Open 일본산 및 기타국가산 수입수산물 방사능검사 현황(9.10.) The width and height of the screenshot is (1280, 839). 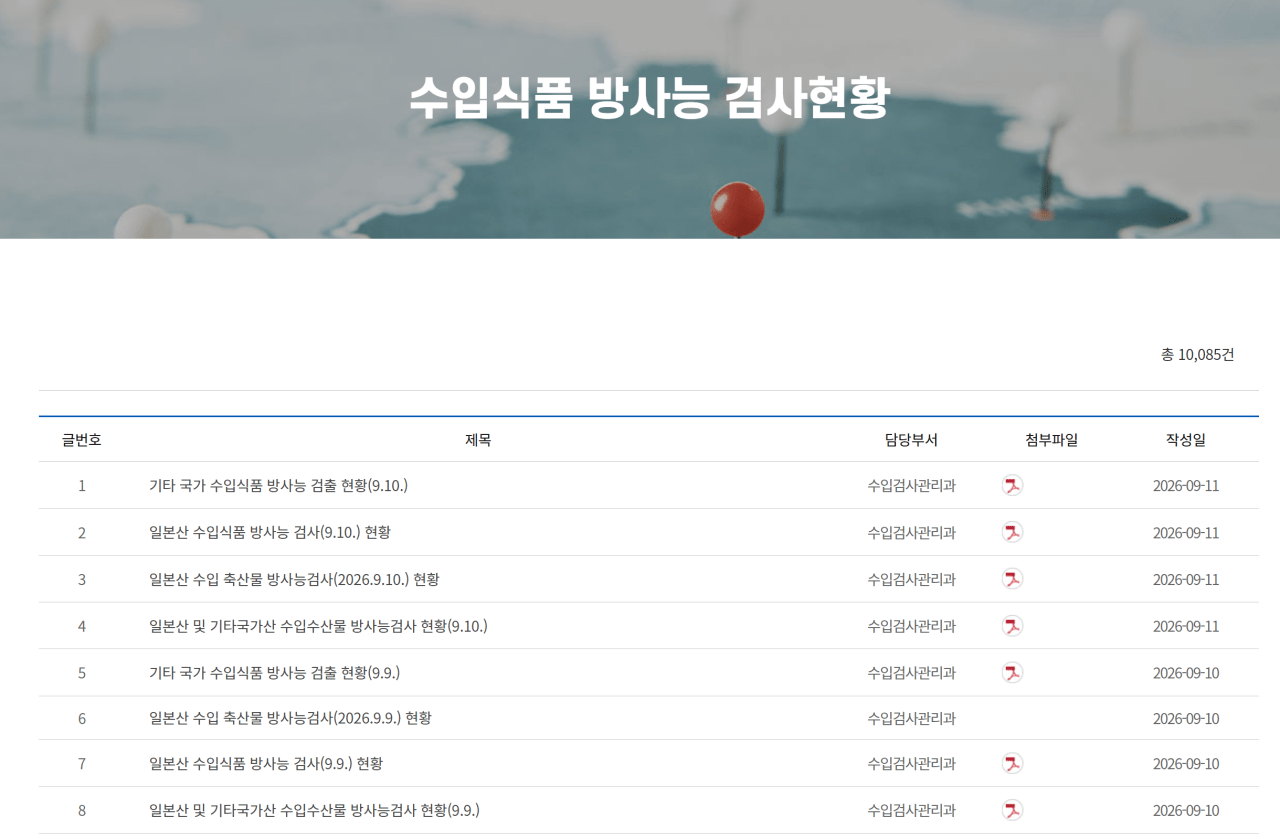click(318, 626)
